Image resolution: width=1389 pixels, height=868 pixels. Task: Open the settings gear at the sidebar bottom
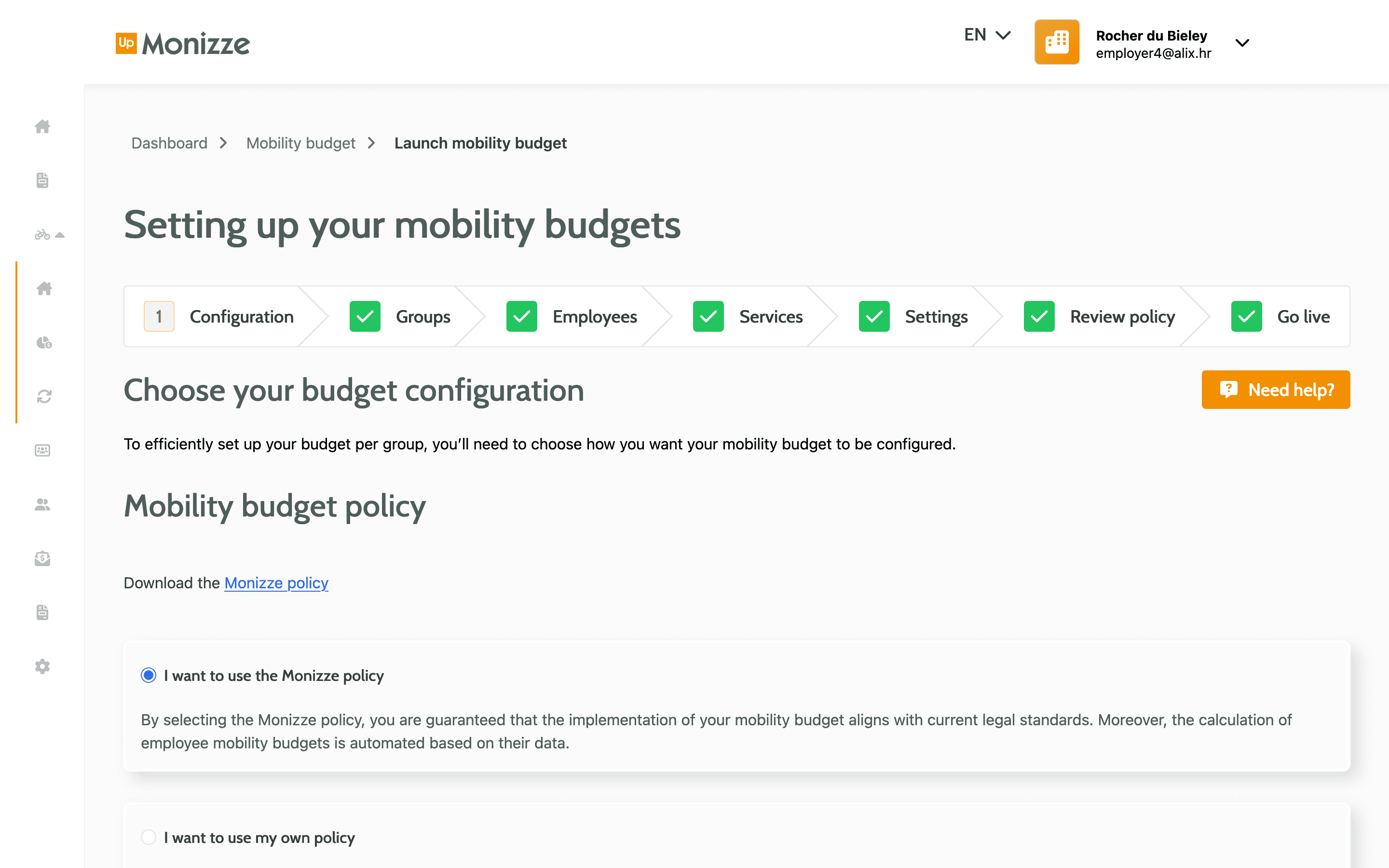click(x=42, y=666)
